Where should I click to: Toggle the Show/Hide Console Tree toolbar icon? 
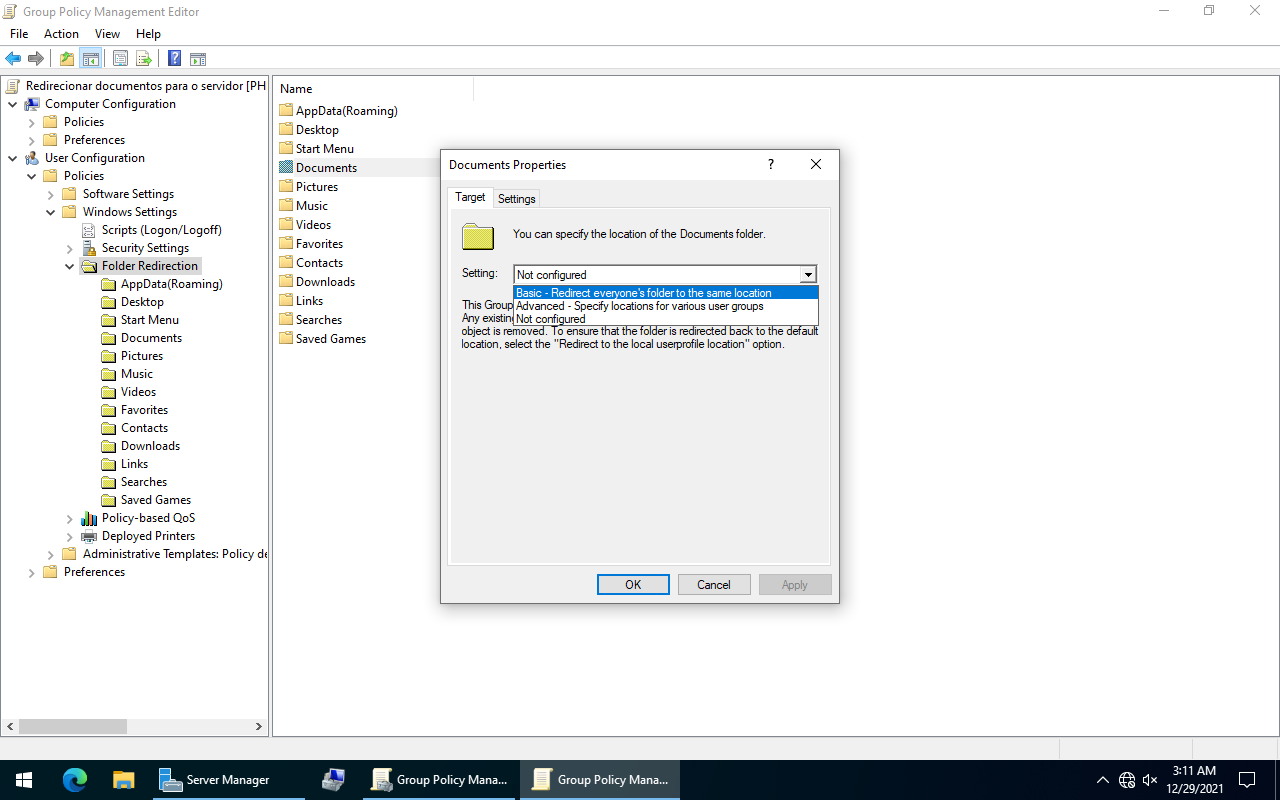coord(90,58)
